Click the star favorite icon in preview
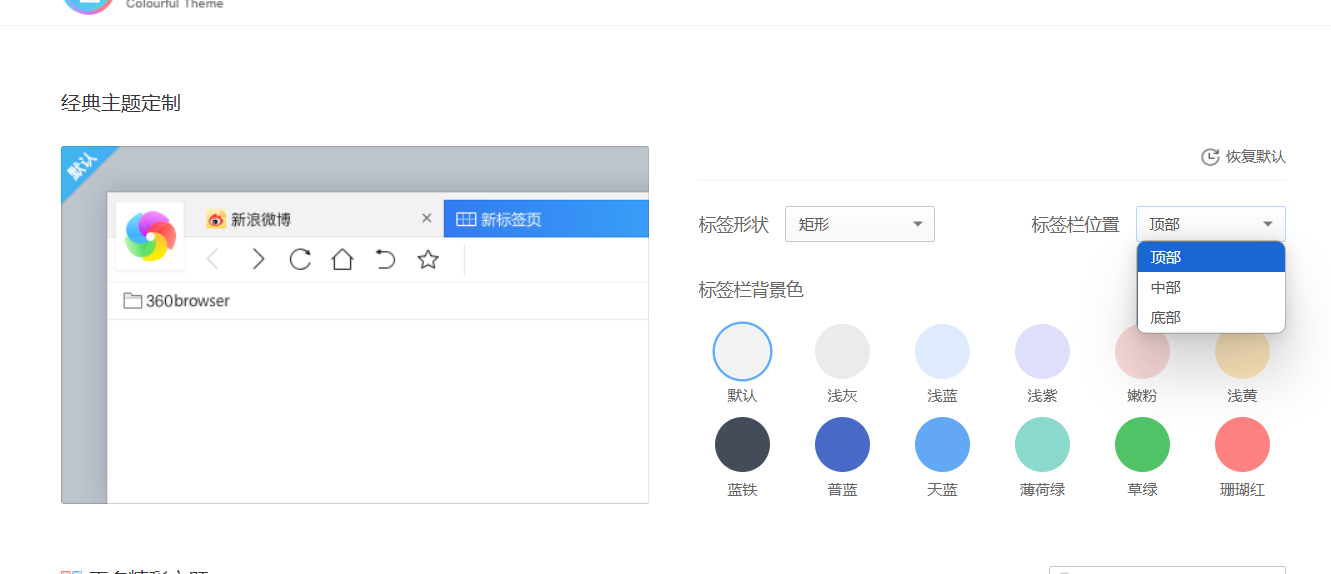 point(428,260)
